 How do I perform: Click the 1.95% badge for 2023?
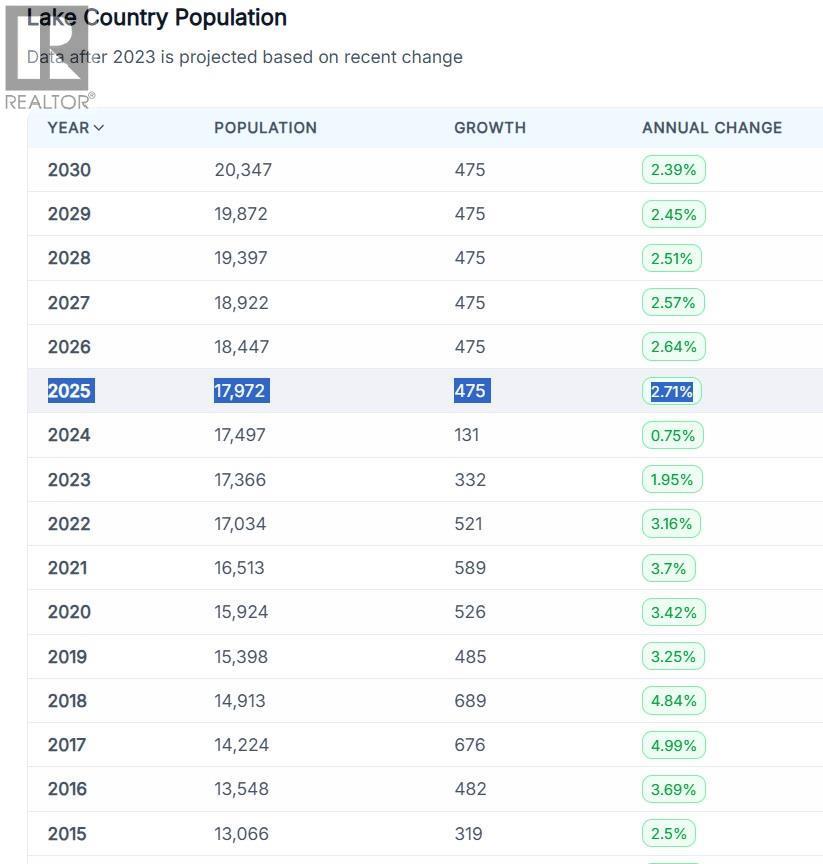[x=672, y=480]
